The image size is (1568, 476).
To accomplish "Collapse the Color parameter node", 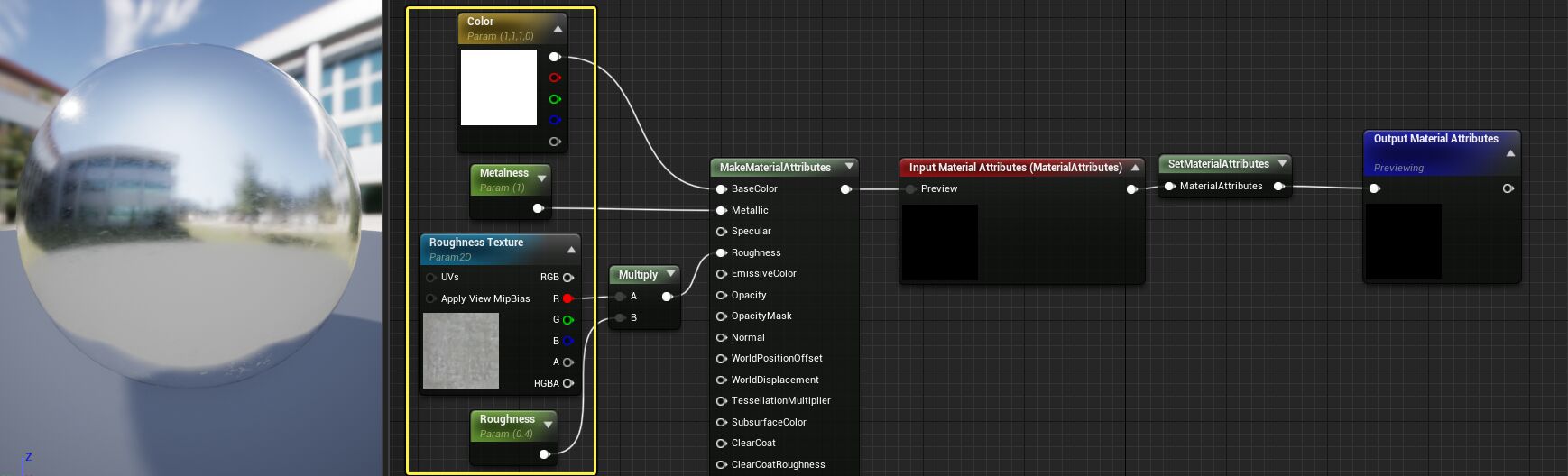I will click(558, 29).
